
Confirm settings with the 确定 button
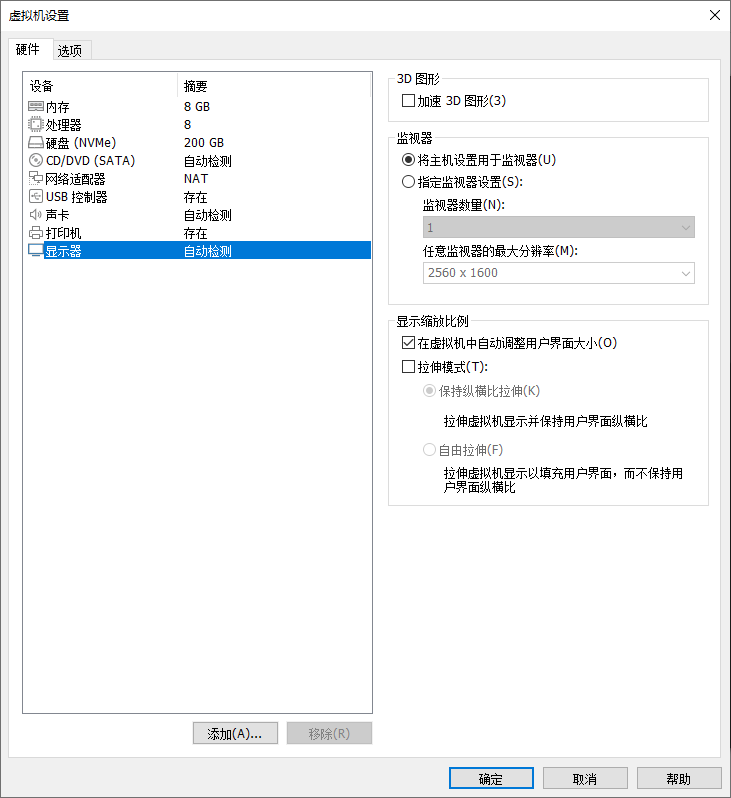point(491,779)
